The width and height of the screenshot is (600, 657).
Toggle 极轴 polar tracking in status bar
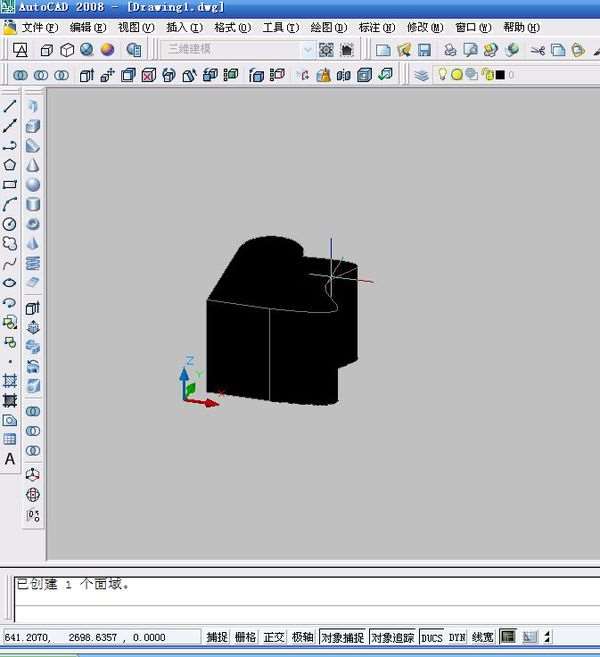(x=302, y=637)
